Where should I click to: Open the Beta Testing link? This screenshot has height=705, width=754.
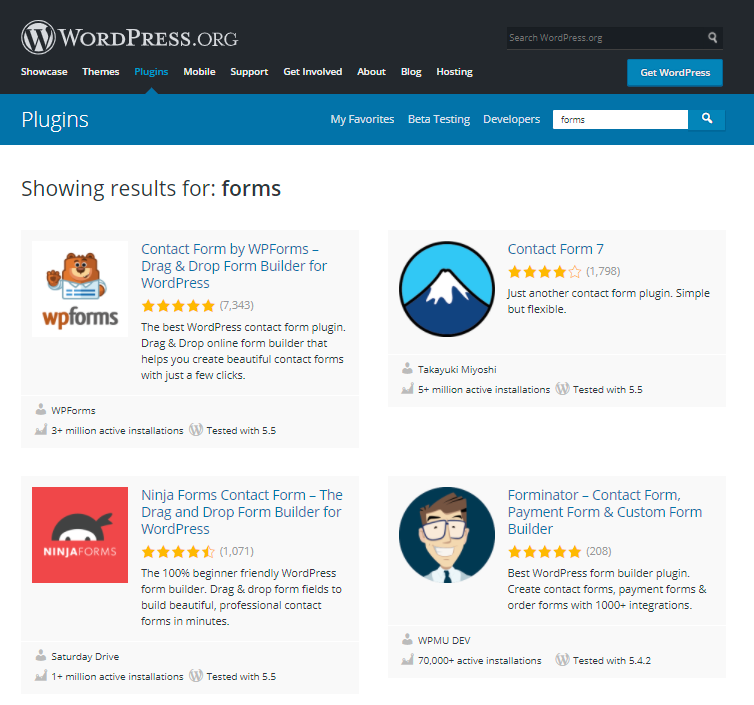(x=439, y=119)
